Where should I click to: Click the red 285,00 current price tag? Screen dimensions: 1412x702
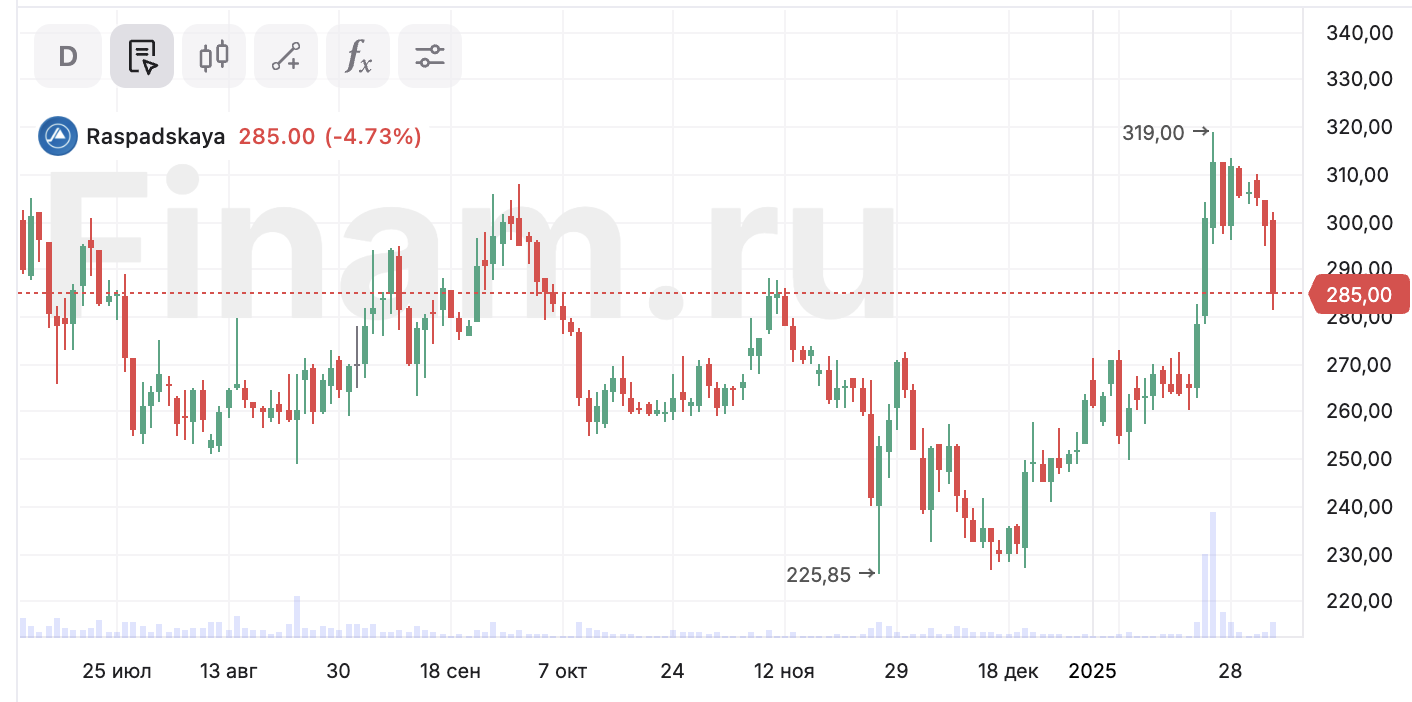point(1358,295)
